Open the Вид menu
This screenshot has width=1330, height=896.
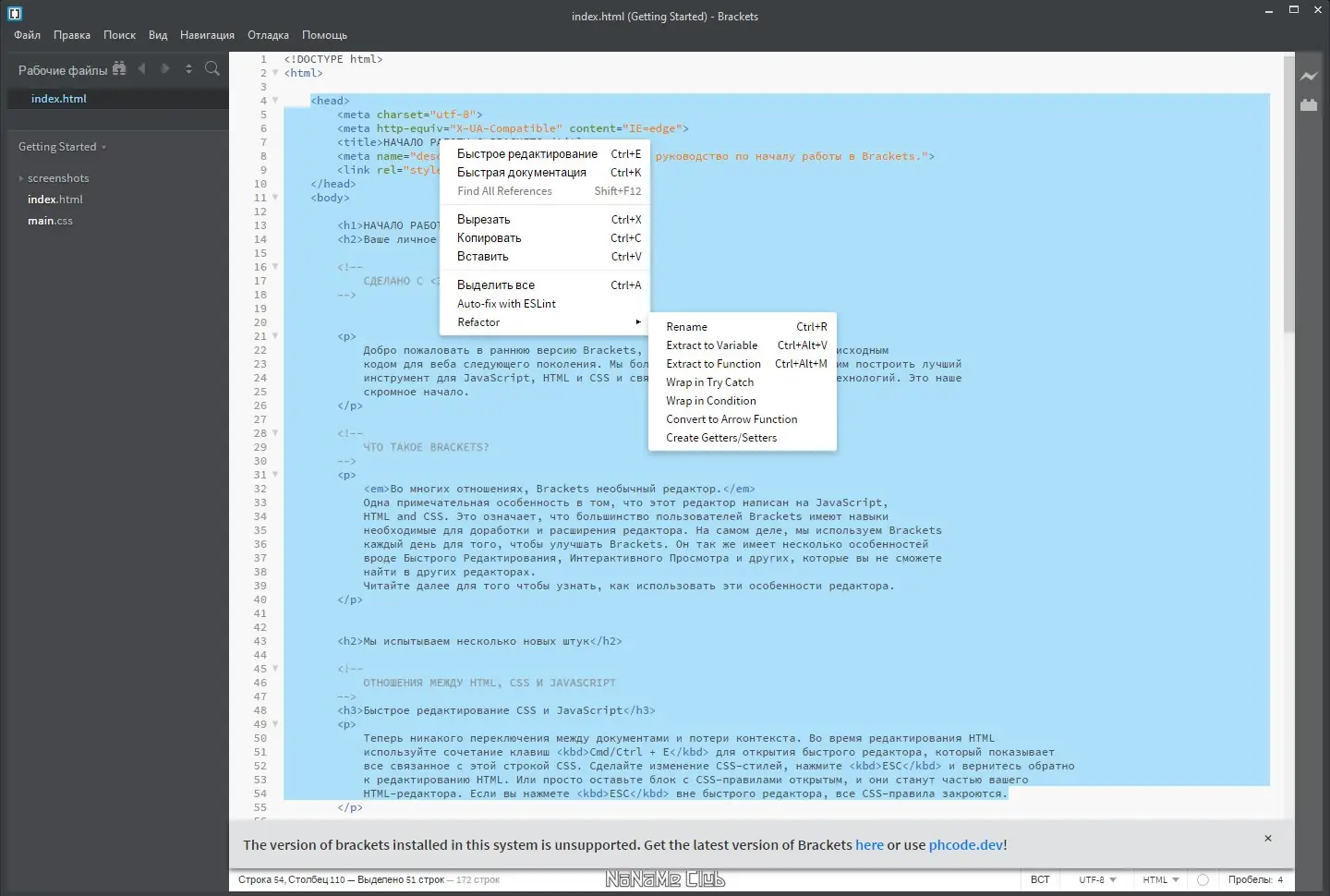pos(158,35)
